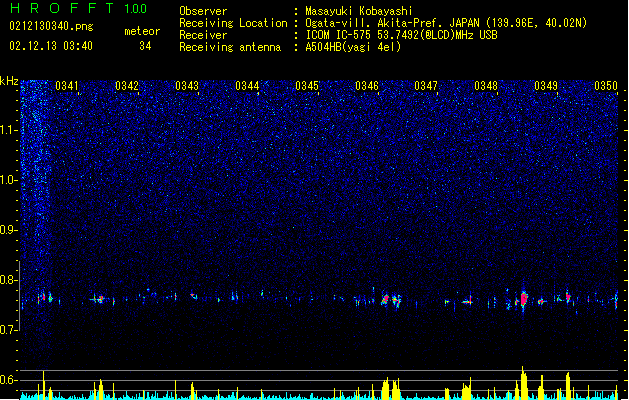The width and height of the screenshot is (629, 400).
Task: Click the 0.6 frequency axis label
Action: [7, 380]
